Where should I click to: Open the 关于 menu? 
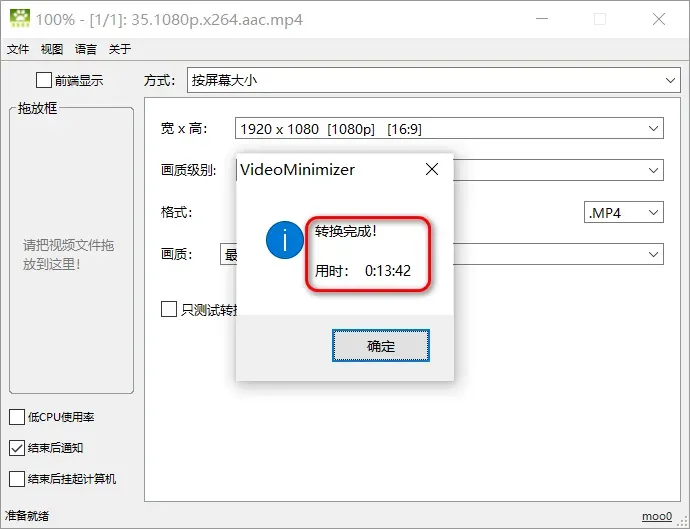pos(120,49)
